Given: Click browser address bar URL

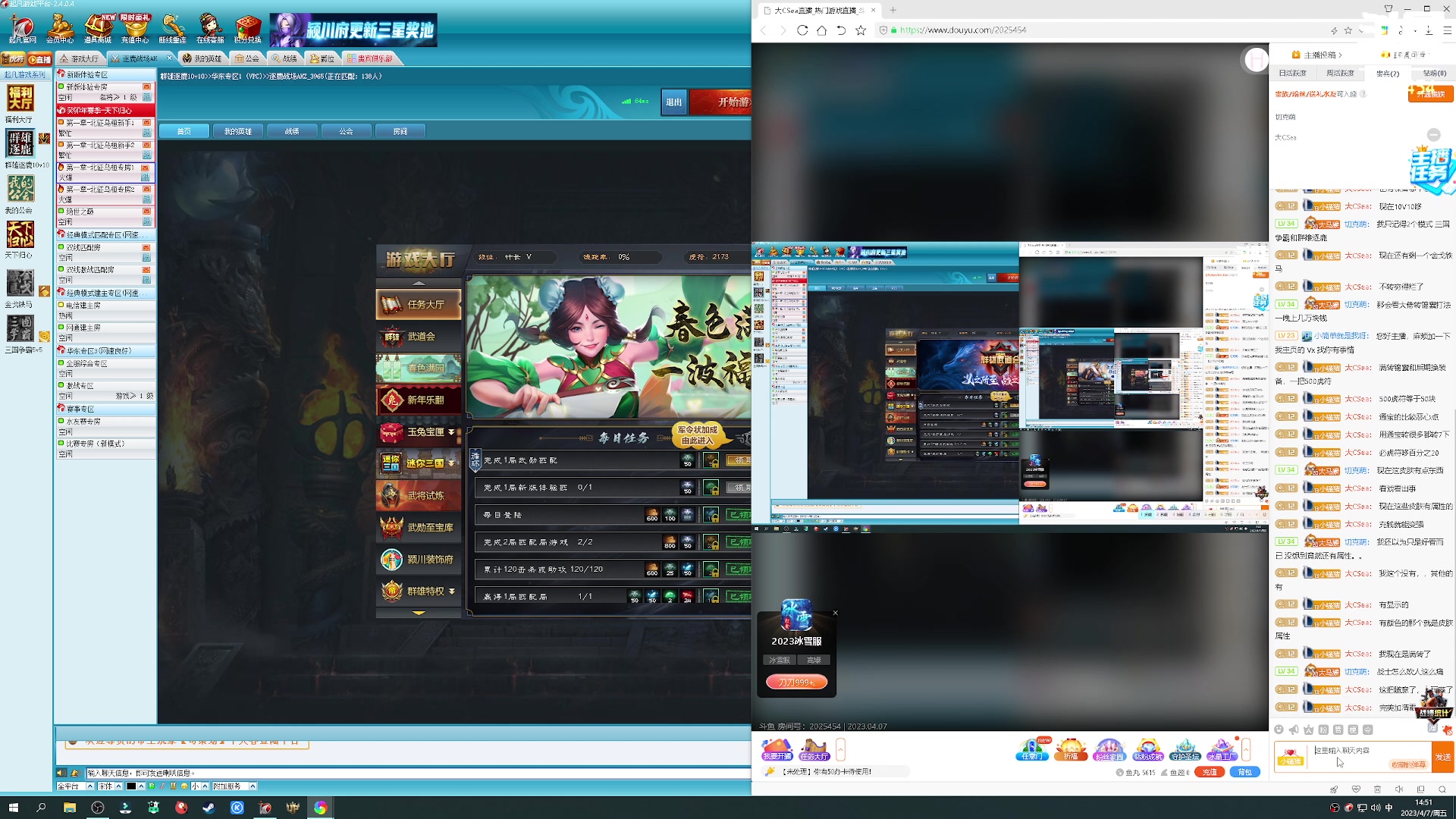Looking at the screenshot, I should 963,30.
